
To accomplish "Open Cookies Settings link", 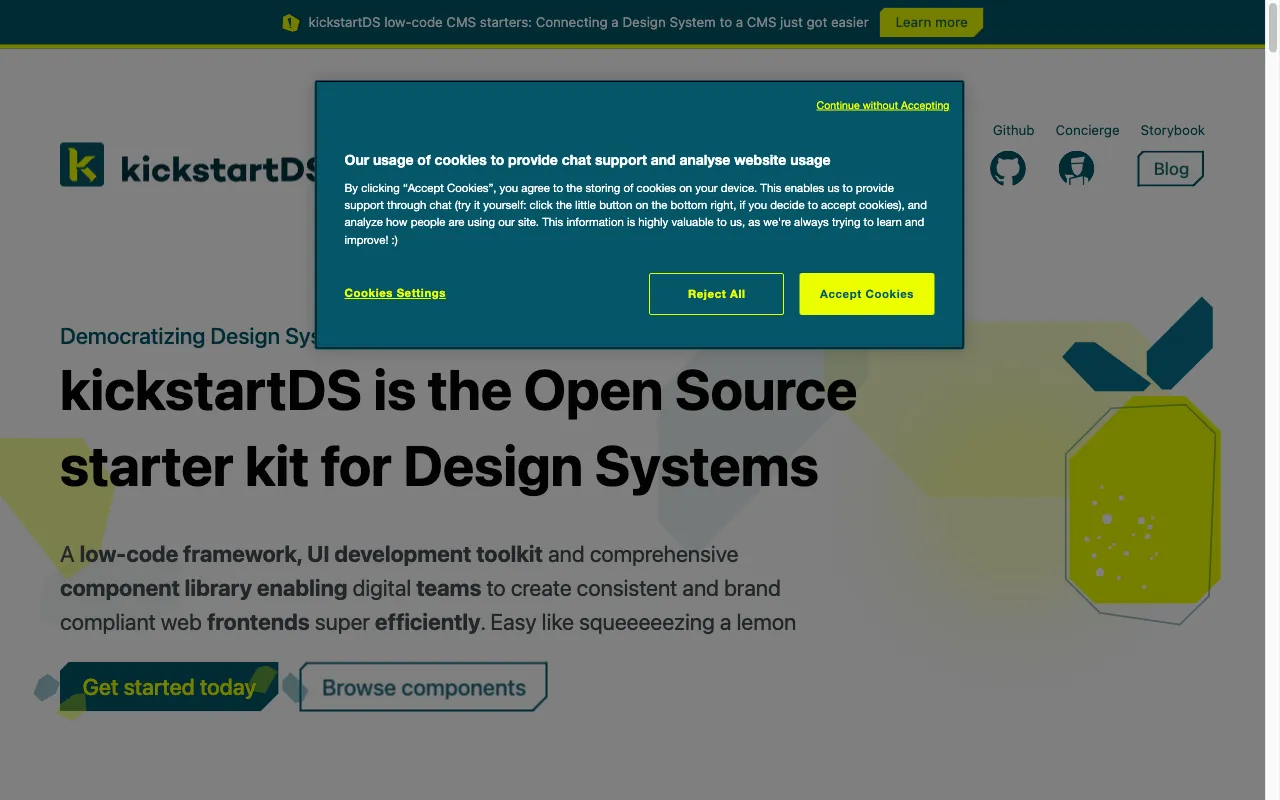I will tap(395, 293).
